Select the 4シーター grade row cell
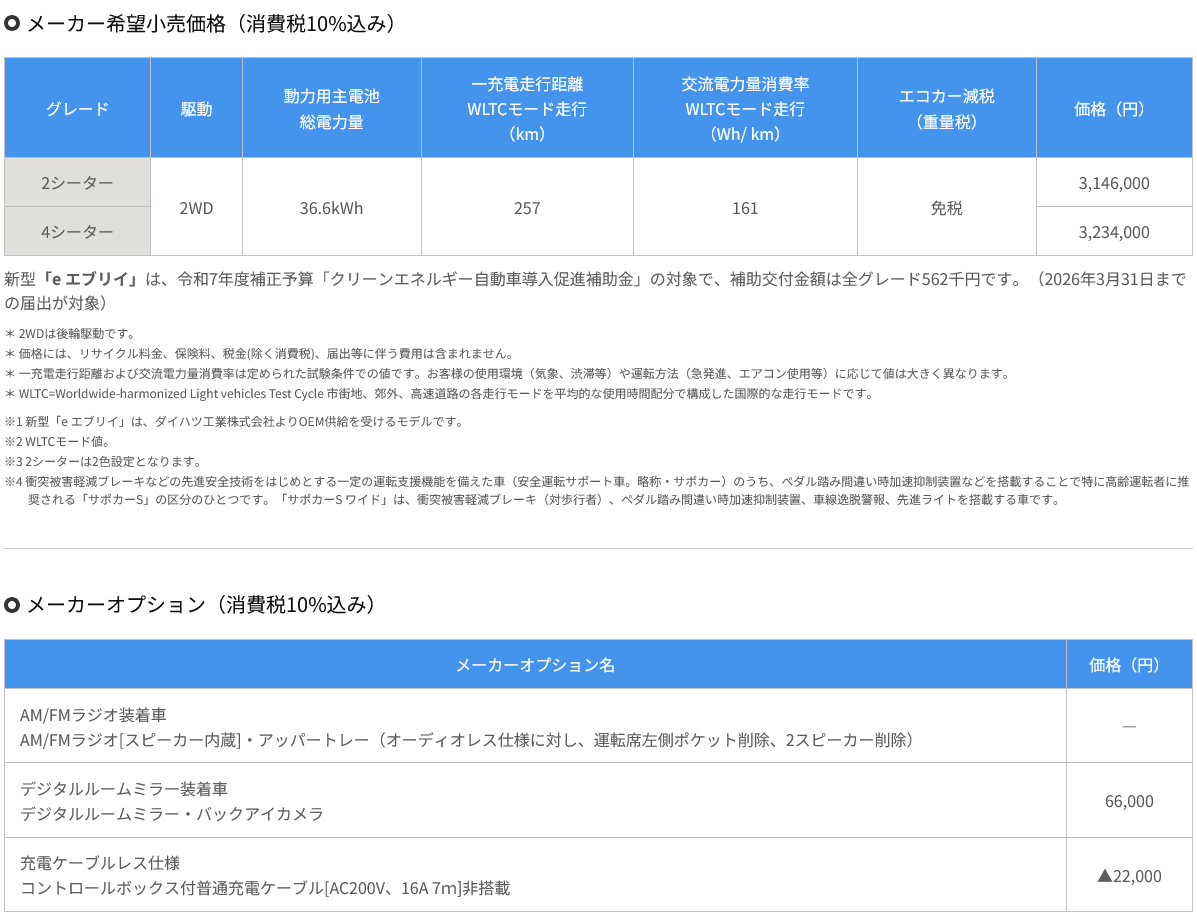The width and height of the screenshot is (1197, 919). tap(77, 232)
